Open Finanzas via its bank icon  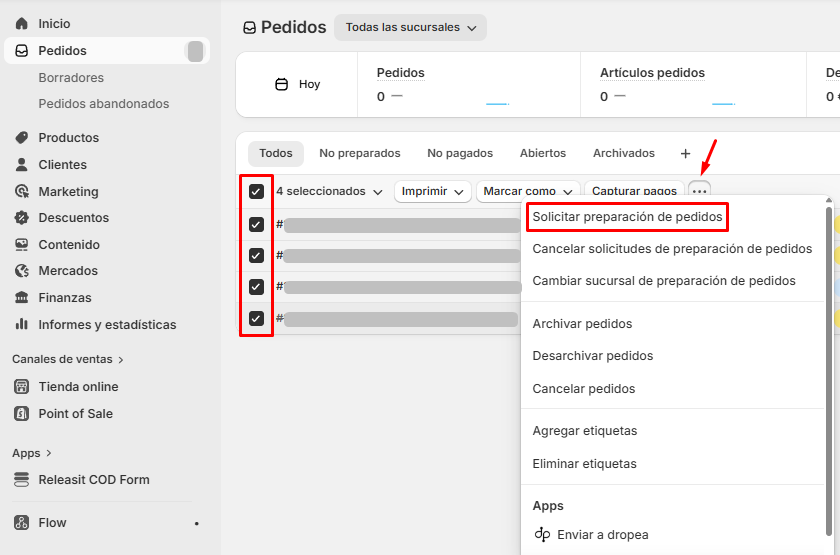pos(21,298)
